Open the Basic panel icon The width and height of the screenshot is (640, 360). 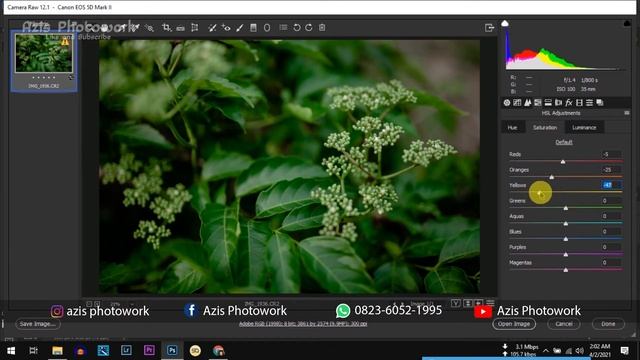click(x=507, y=103)
